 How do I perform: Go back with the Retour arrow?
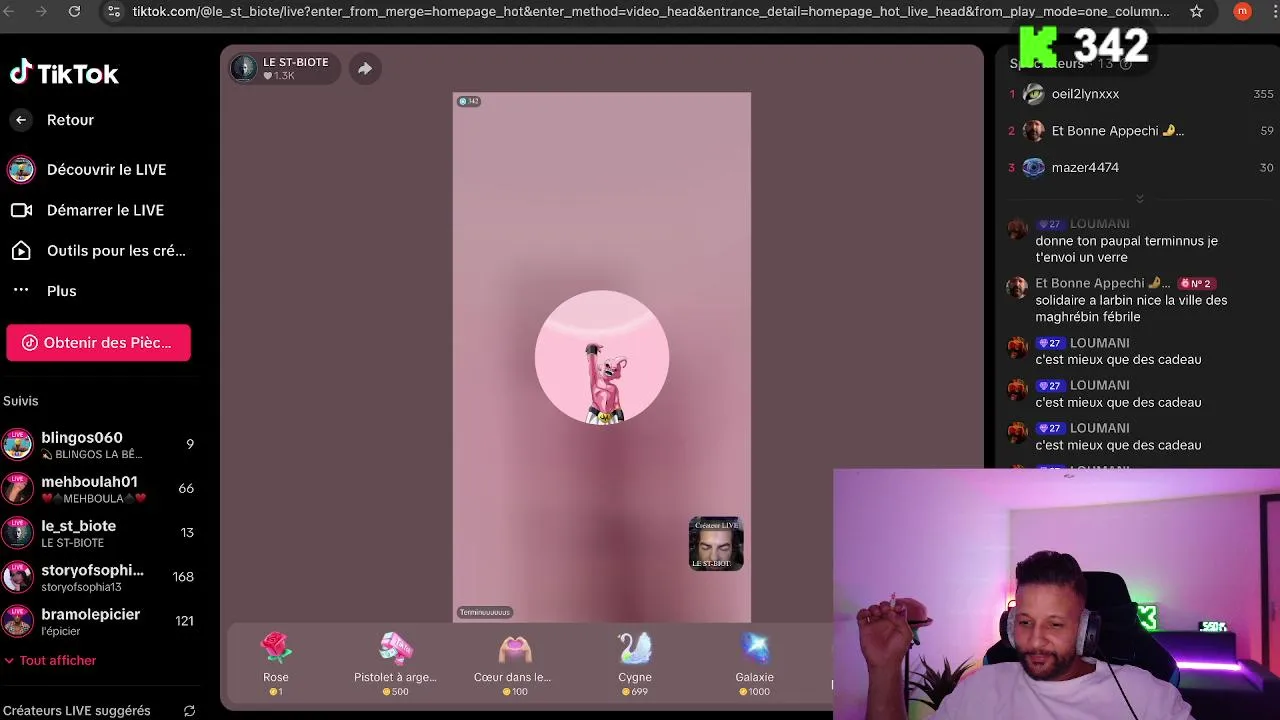pyautogui.click(x=21, y=120)
